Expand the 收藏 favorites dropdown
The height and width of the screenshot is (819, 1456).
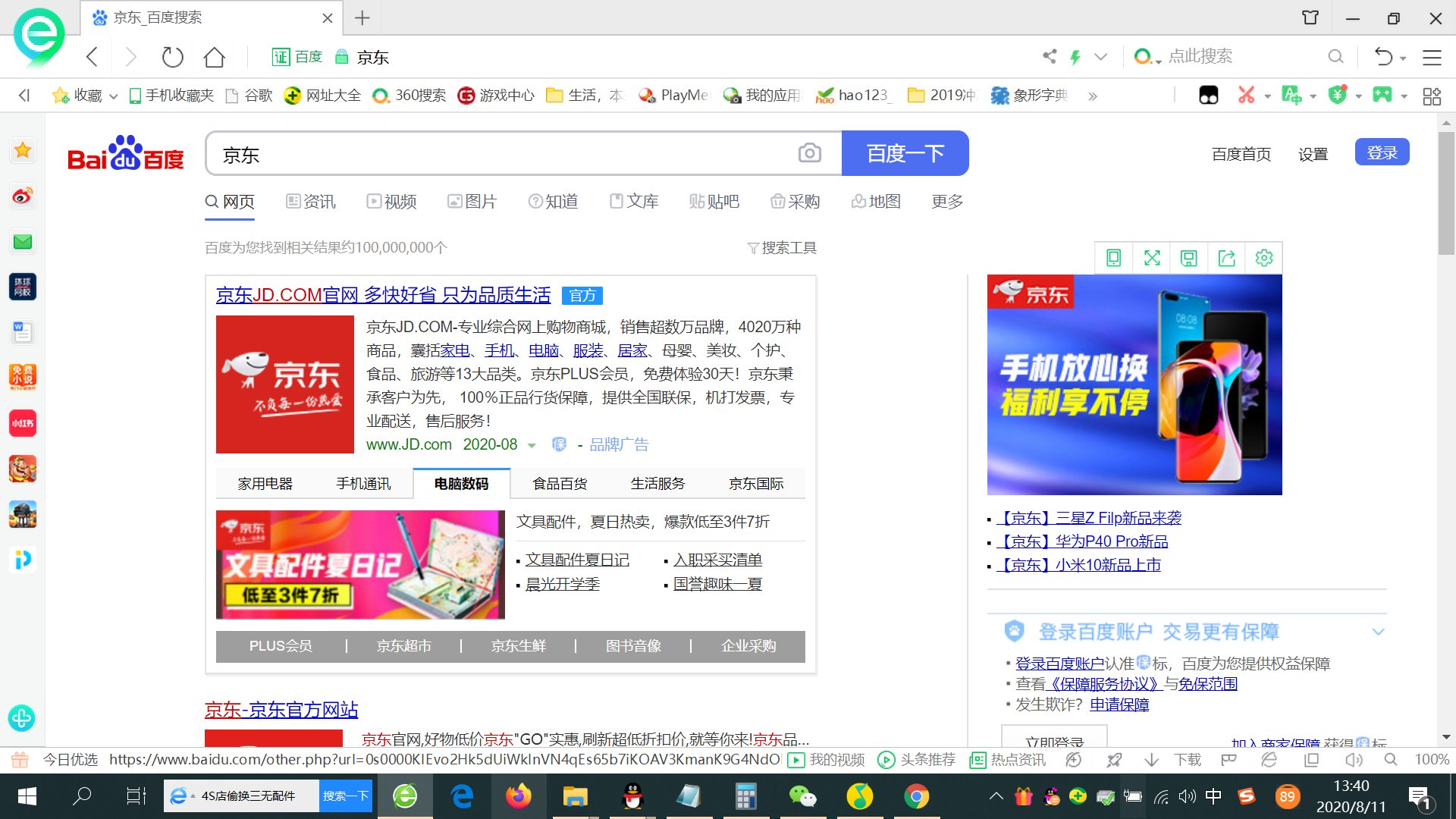[x=113, y=95]
